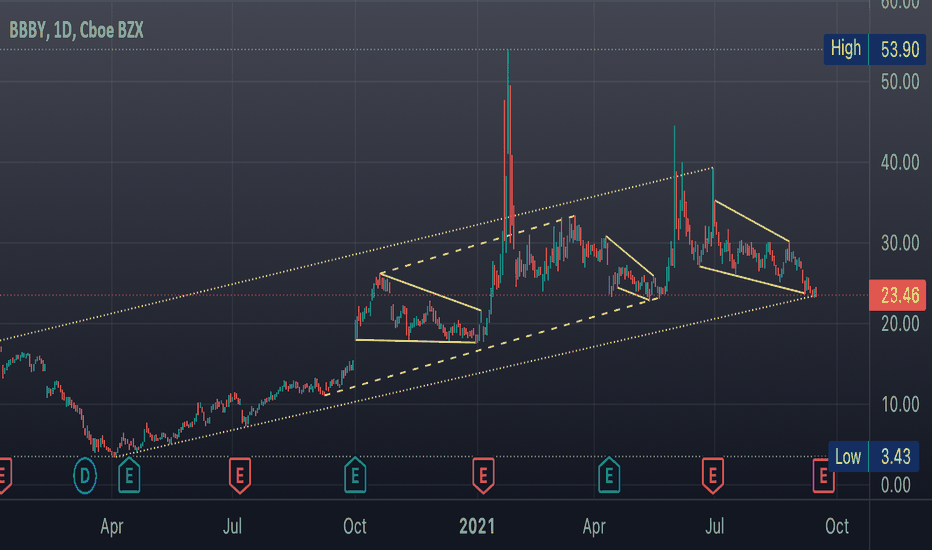Select the solid yellow descending line from July 2021

pyautogui.click(x=752, y=221)
